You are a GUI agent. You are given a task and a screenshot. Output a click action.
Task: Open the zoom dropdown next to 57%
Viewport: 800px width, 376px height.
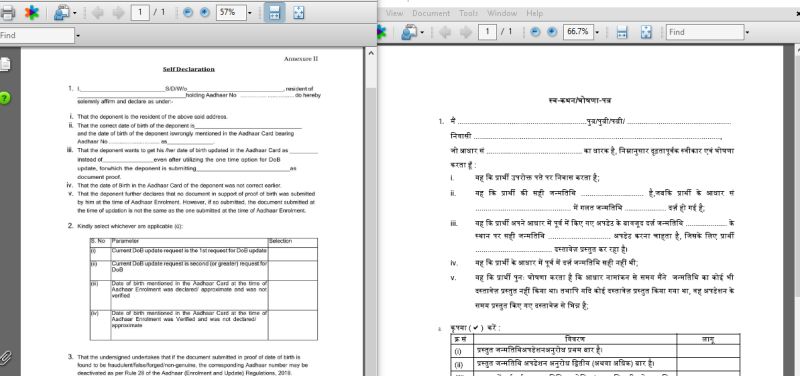point(249,13)
